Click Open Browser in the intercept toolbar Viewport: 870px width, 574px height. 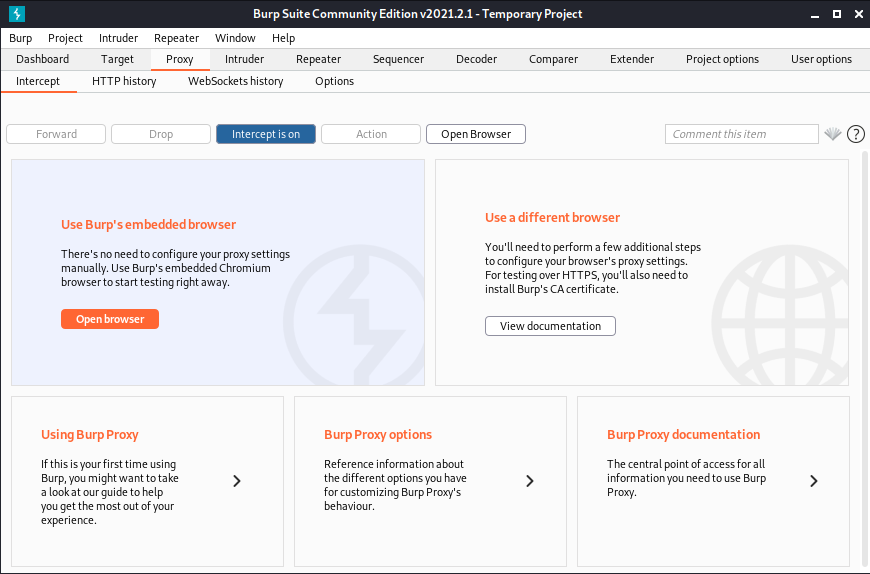click(476, 134)
